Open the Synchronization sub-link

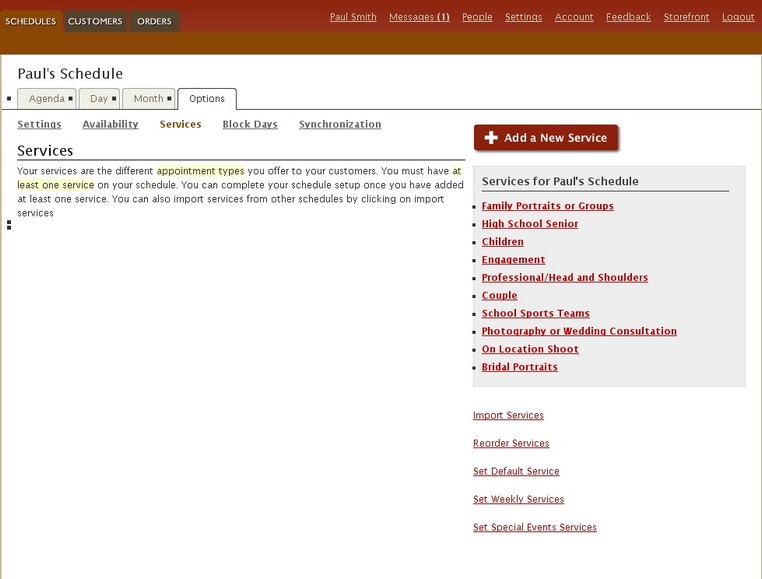340,124
